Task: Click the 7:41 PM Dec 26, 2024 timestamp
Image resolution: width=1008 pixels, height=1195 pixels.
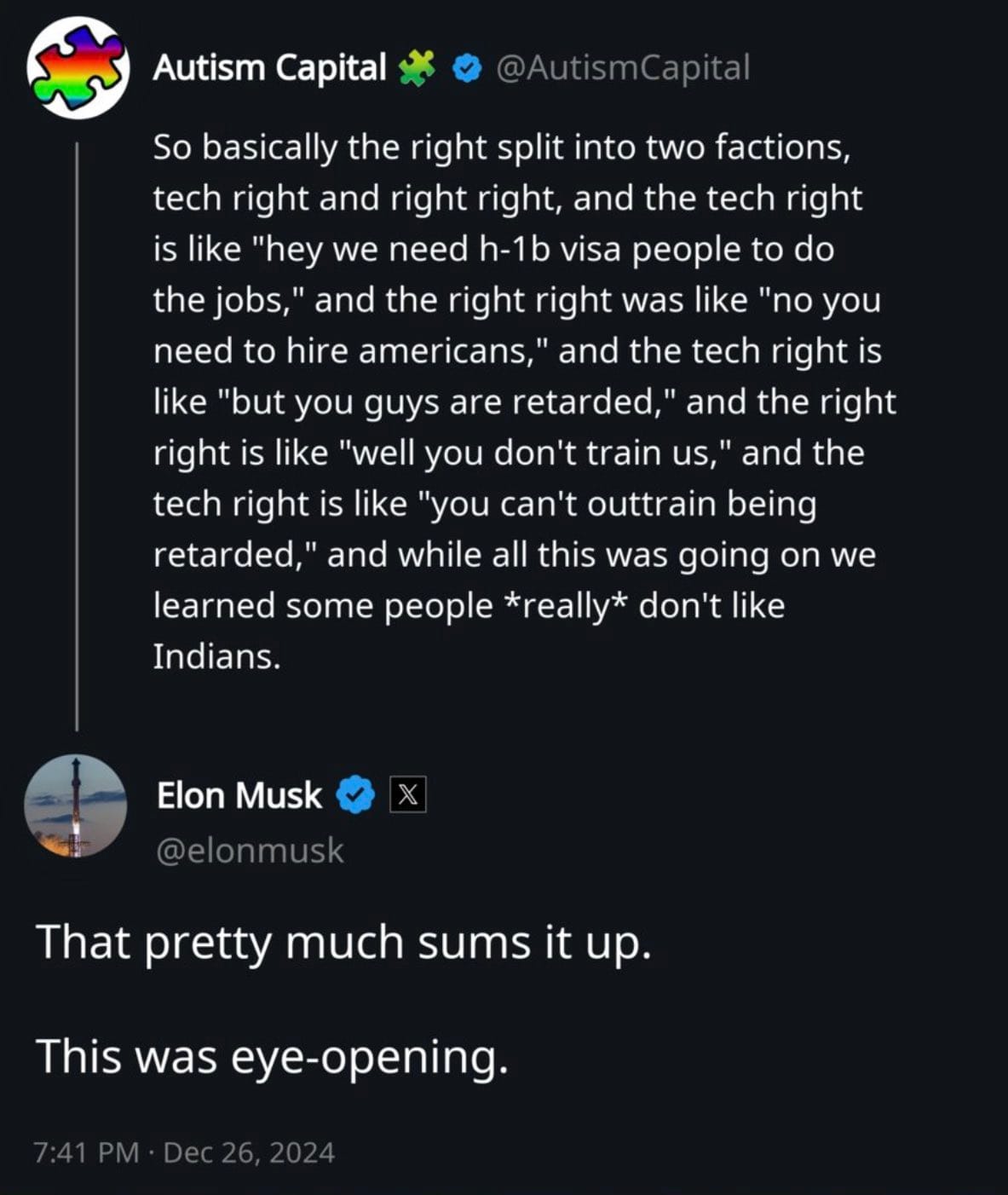Action: coord(184,1152)
